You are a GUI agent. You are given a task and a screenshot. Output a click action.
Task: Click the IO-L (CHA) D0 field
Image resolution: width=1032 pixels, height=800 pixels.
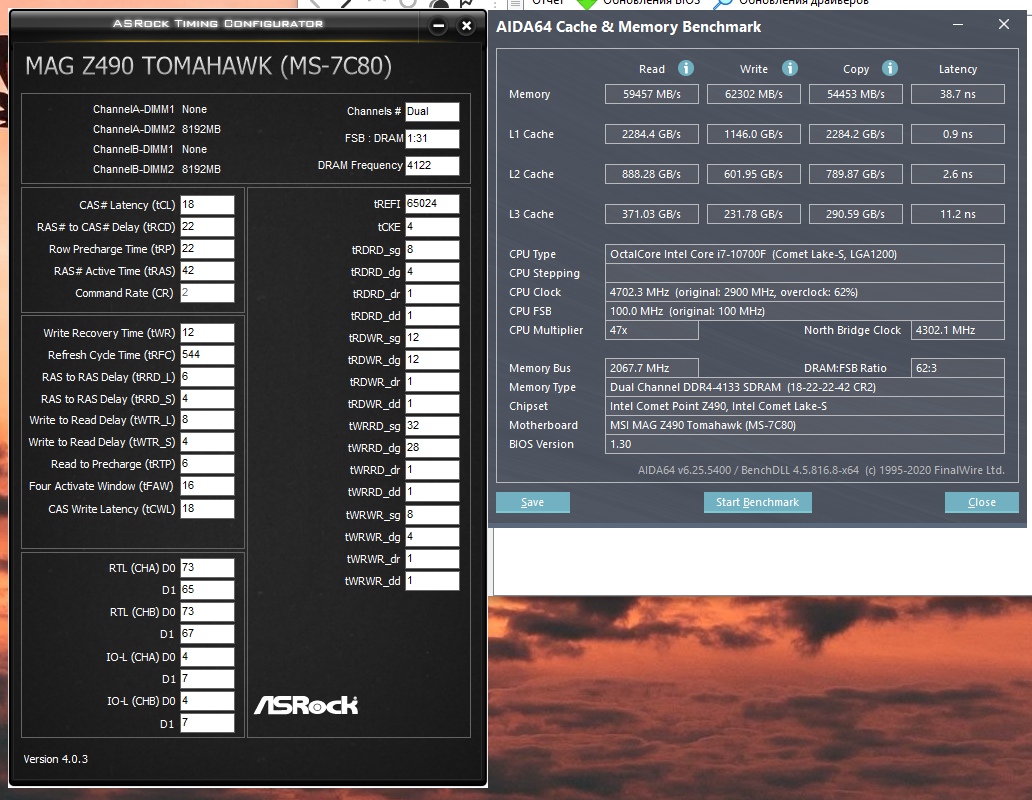point(207,657)
